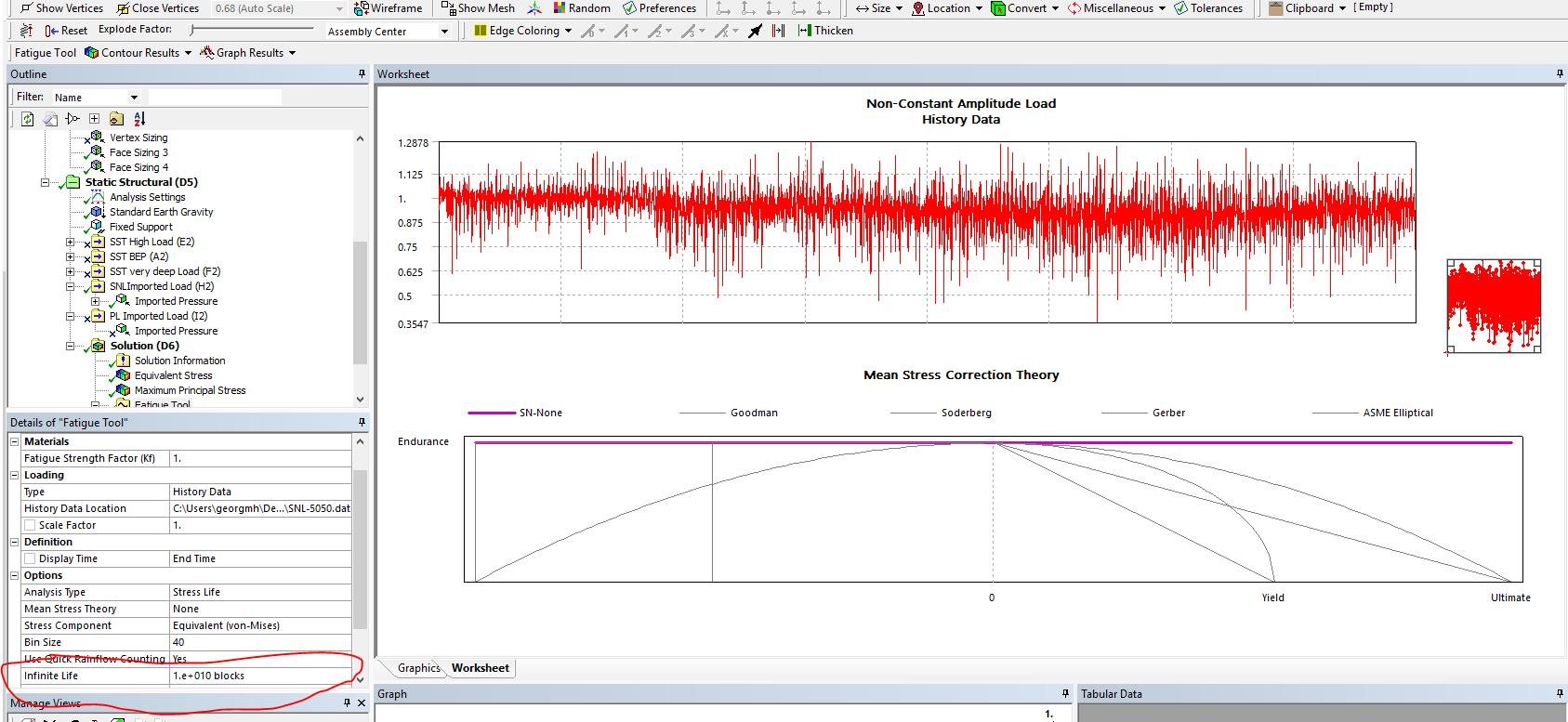
Task: Select Analysis Settings in the outline
Action: point(147,197)
